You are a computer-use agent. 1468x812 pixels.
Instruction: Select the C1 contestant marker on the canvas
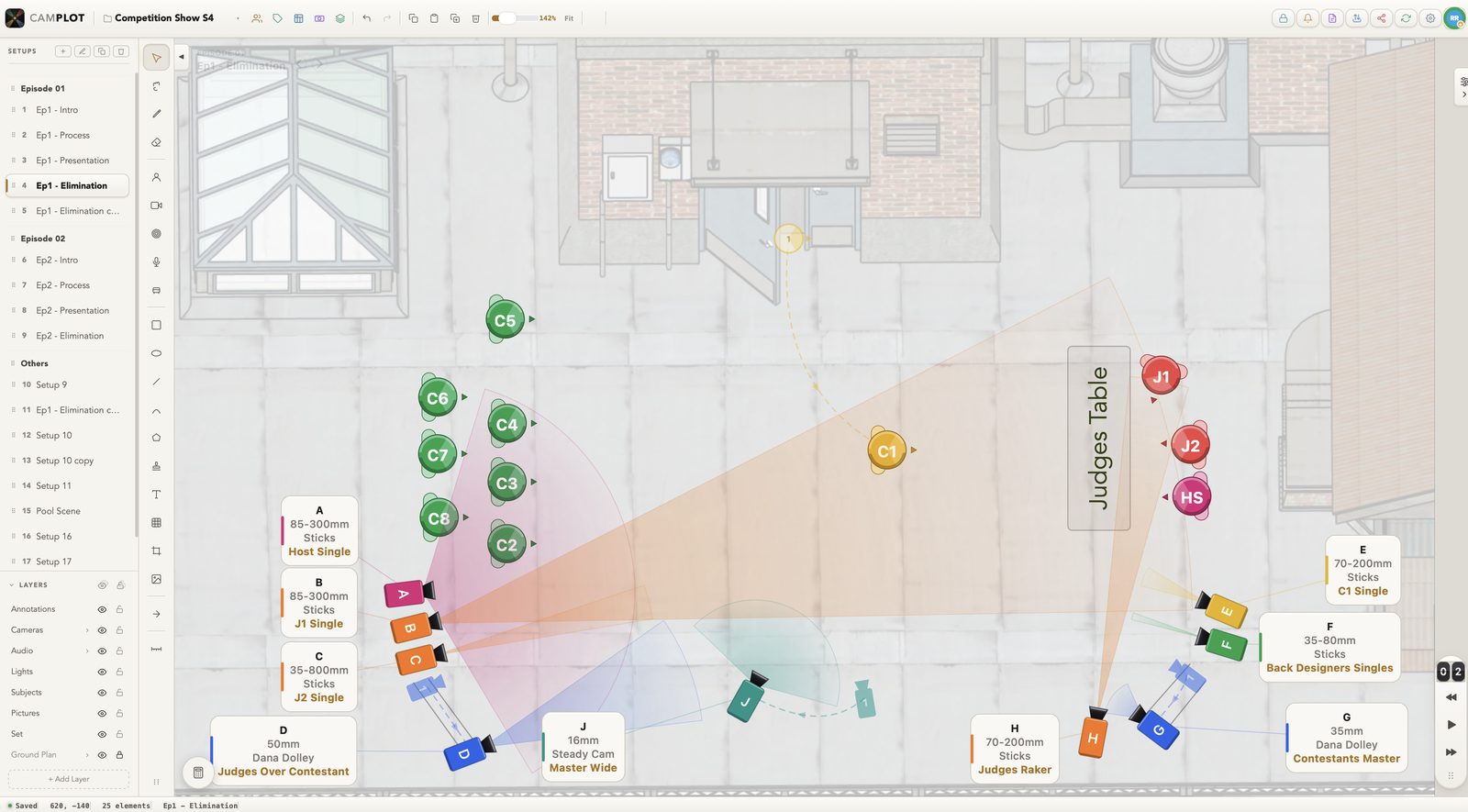click(x=886, y=450)
